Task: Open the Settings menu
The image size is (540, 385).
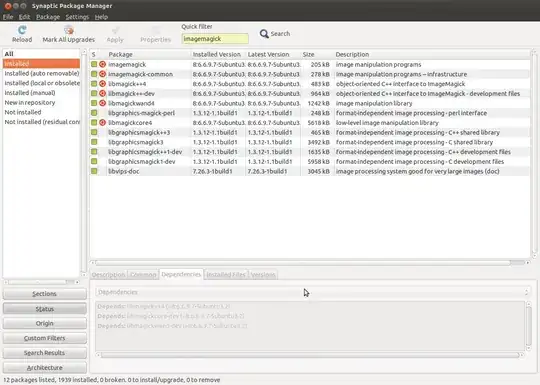Action: [x=77, y=17]
